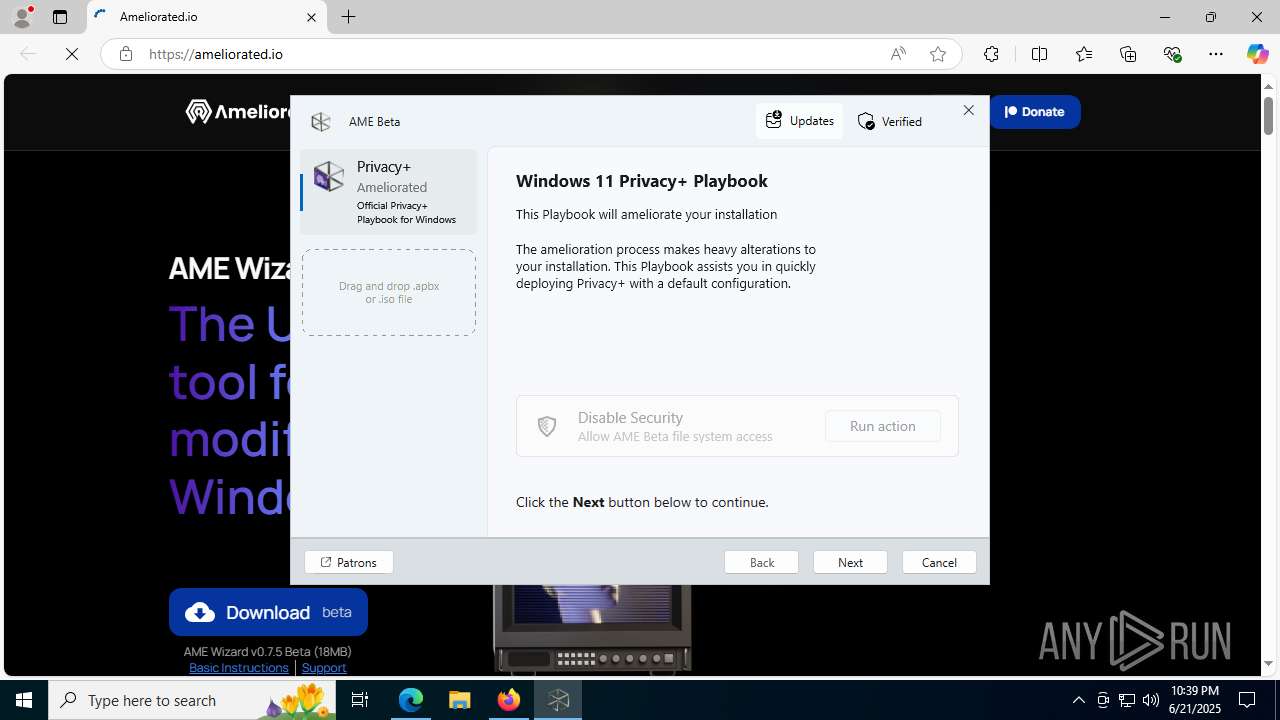Screen dimensions: 1280x720
Task: Open the Favorites list icon
Action: 1084,54
